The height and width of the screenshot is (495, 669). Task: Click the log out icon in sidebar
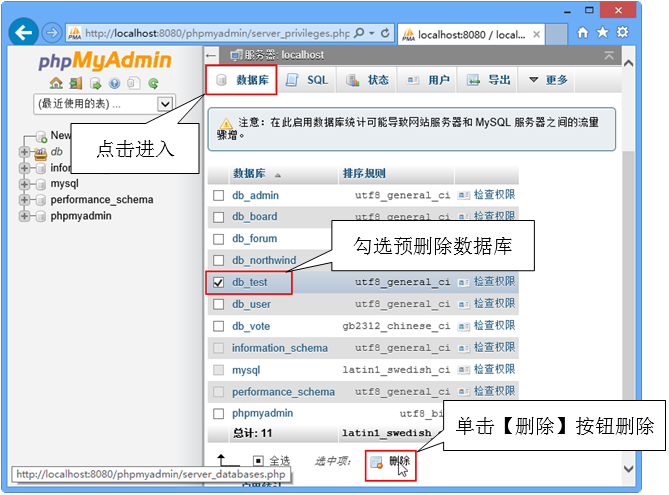(76, 83)
